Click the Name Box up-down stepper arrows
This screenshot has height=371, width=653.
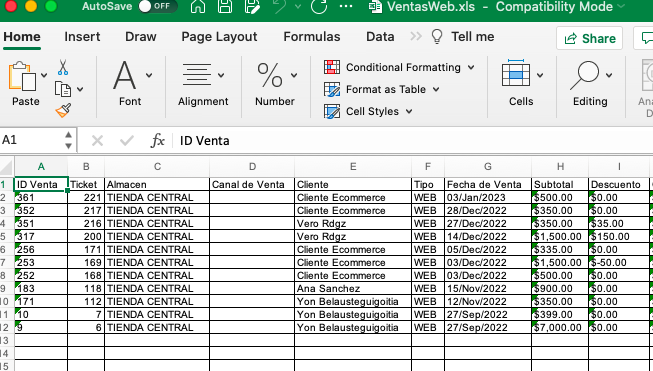(69, 140)
